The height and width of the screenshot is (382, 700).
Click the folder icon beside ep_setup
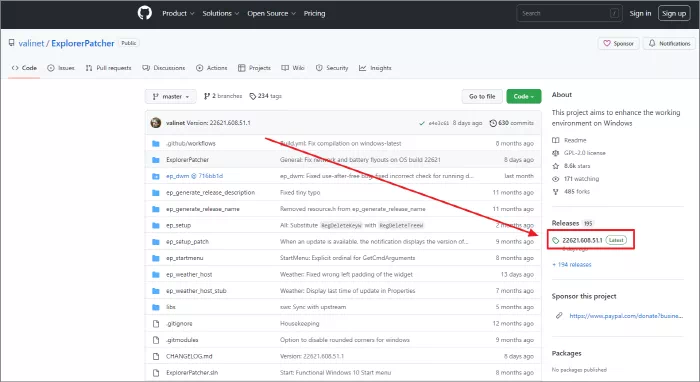pyautogui.click(x=156, y=225)
